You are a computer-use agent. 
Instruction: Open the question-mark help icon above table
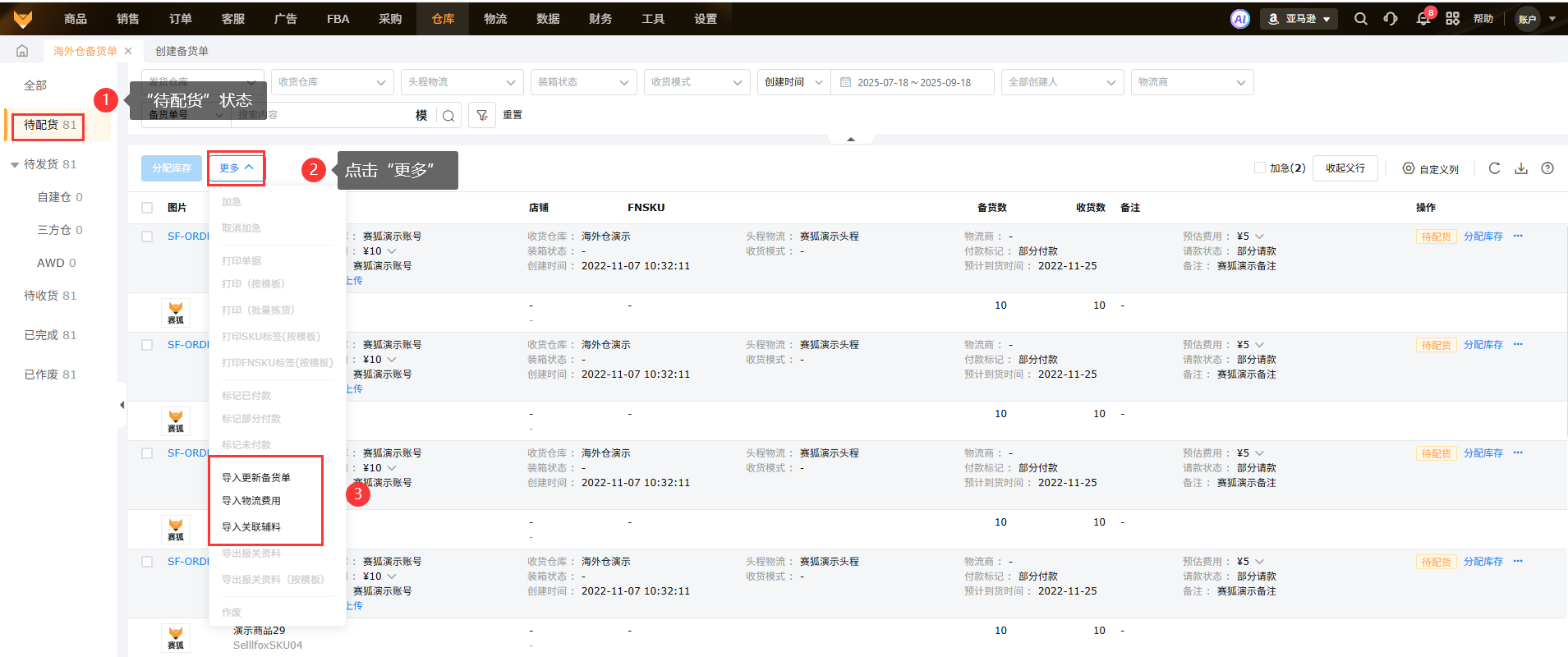click(1547, 168)
